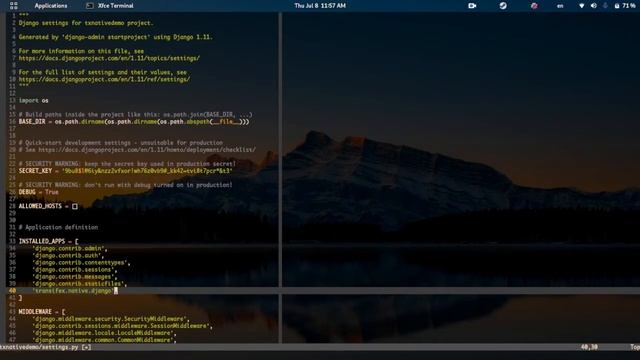
Task: Click the 'django.contrib.admin' entry
Action: [70, 248]
